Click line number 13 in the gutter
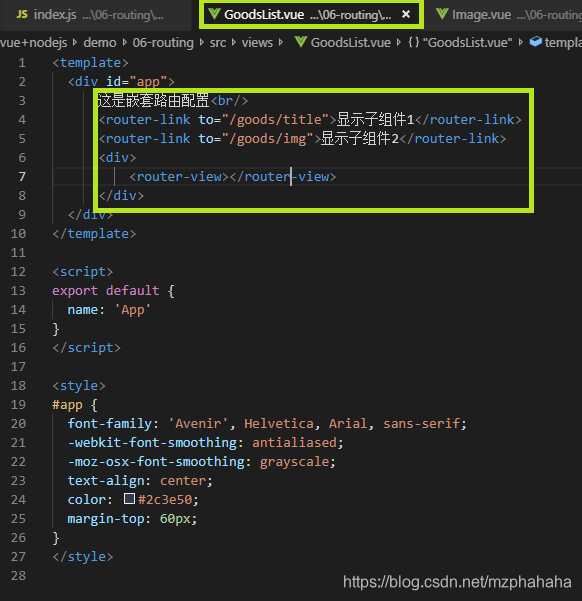Screen dimensions: 582x601 point(18,291)
